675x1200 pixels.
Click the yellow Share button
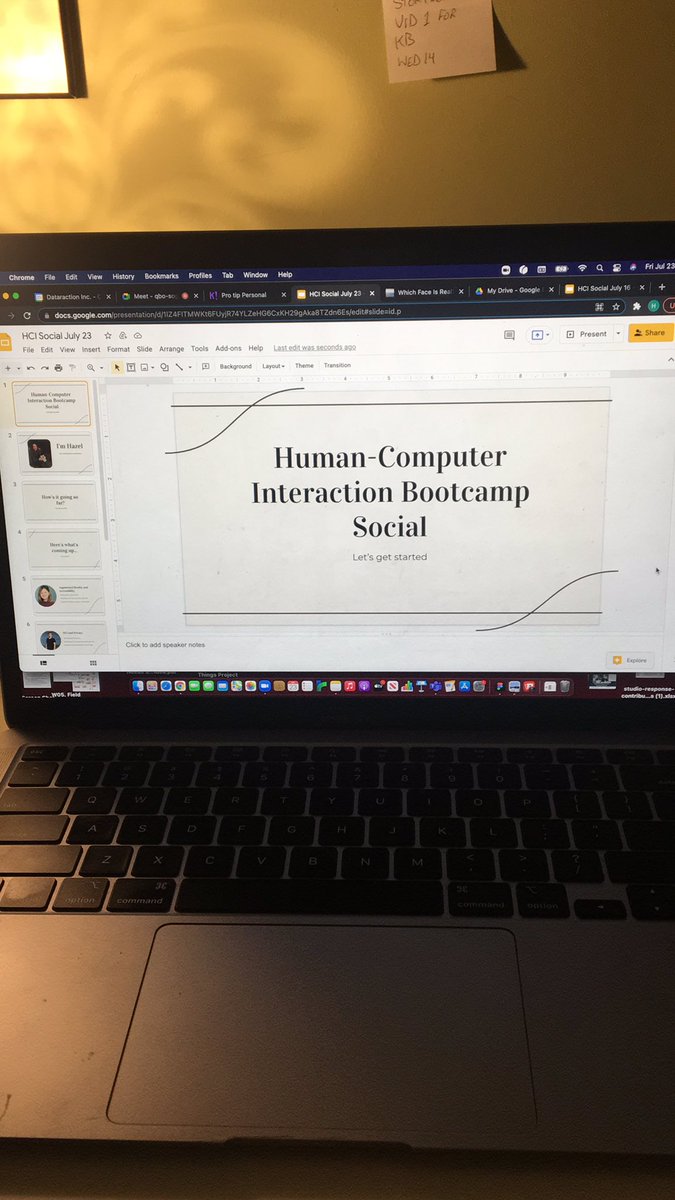(x=651, y=333)
